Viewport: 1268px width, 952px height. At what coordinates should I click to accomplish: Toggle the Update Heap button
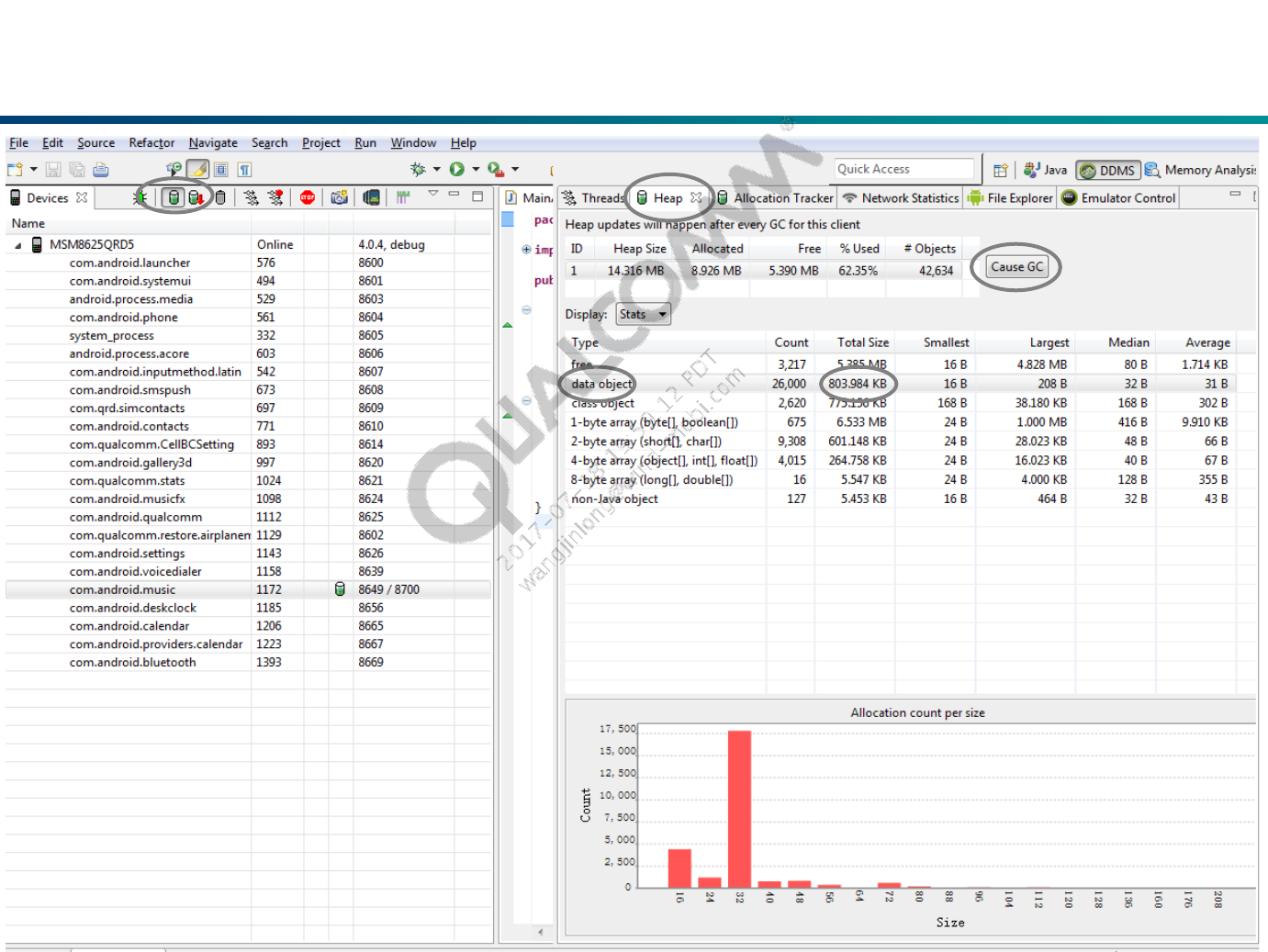coord(173,197)
